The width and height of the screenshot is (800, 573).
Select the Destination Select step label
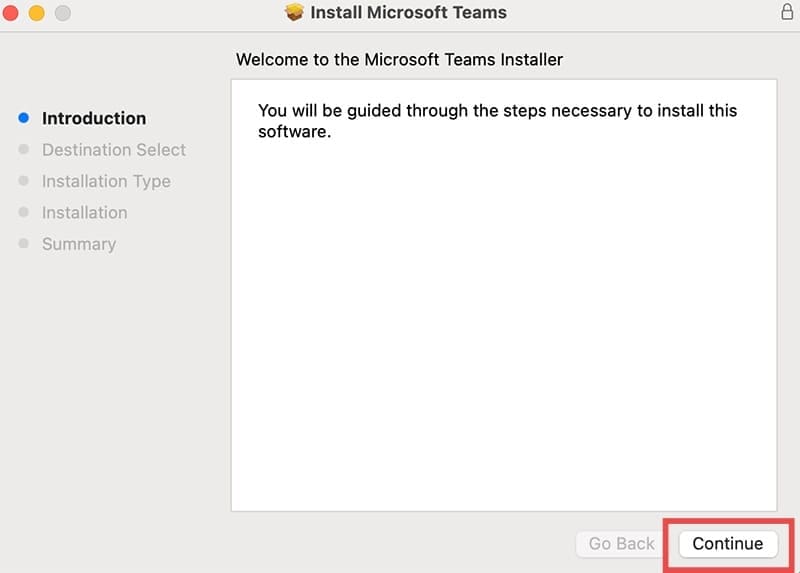[114, 150]
